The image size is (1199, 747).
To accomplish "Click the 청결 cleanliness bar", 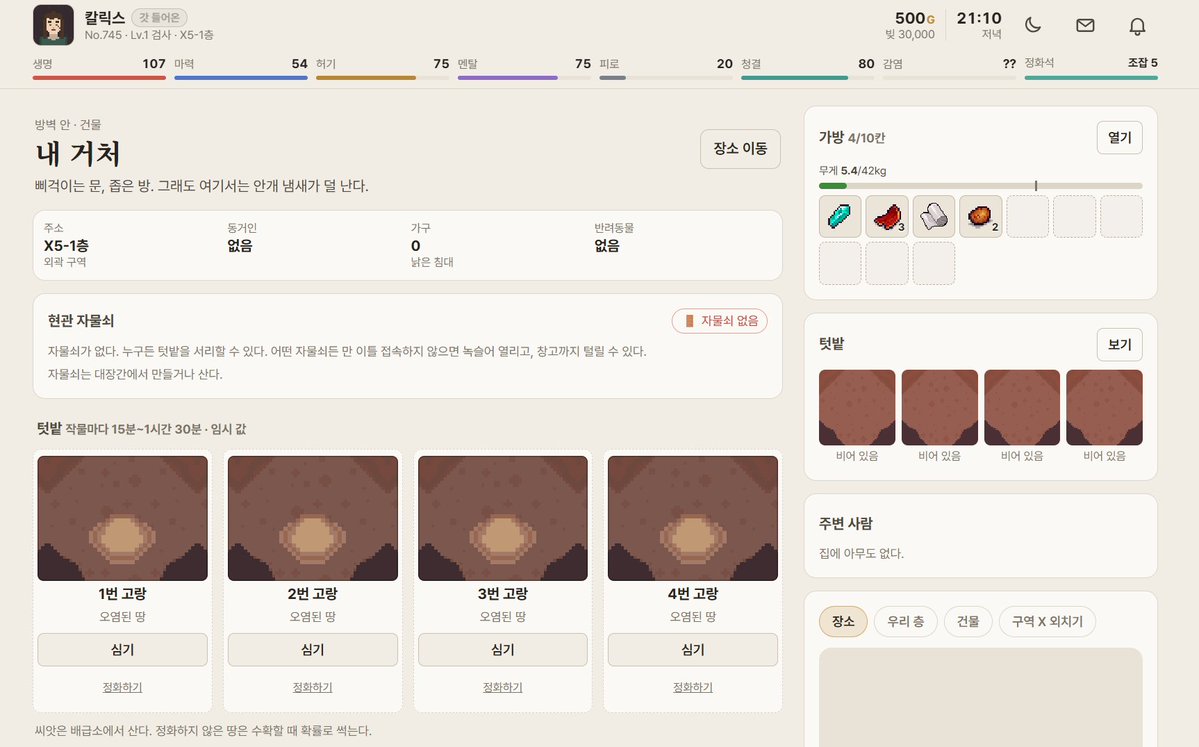I will click(807, 77).
